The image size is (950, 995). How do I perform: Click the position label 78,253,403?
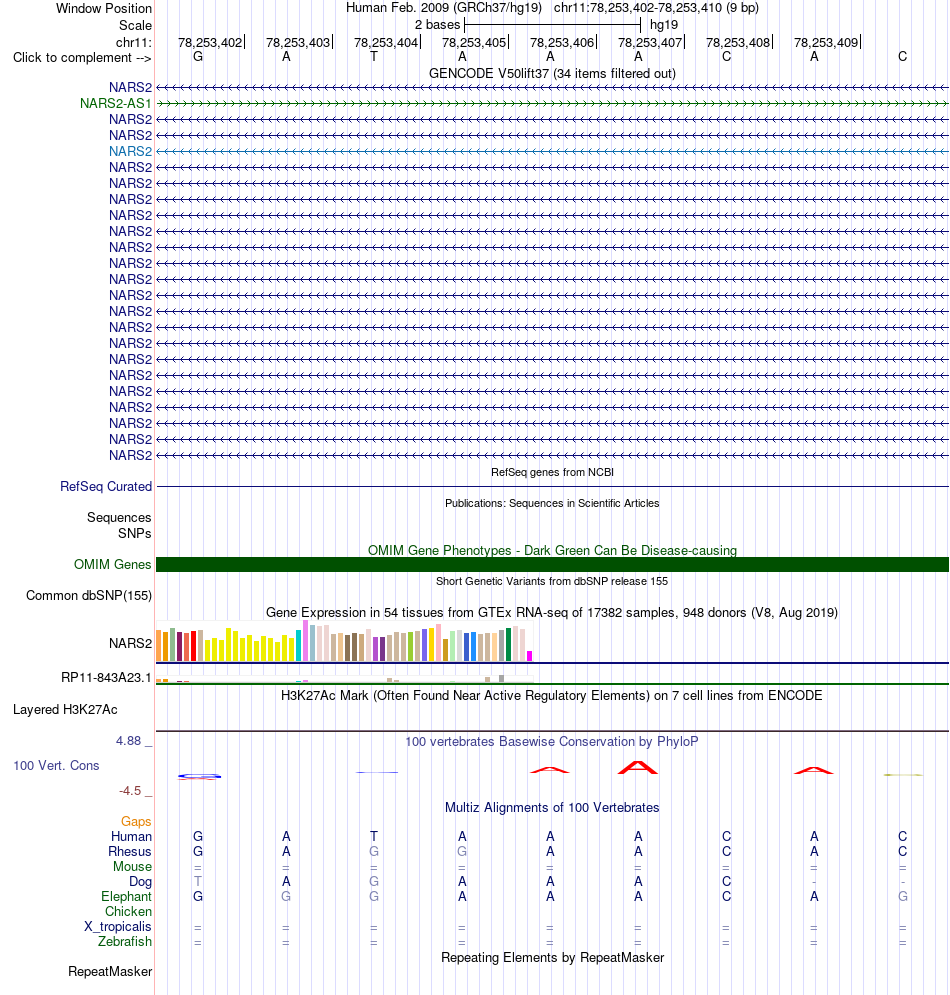298,43
